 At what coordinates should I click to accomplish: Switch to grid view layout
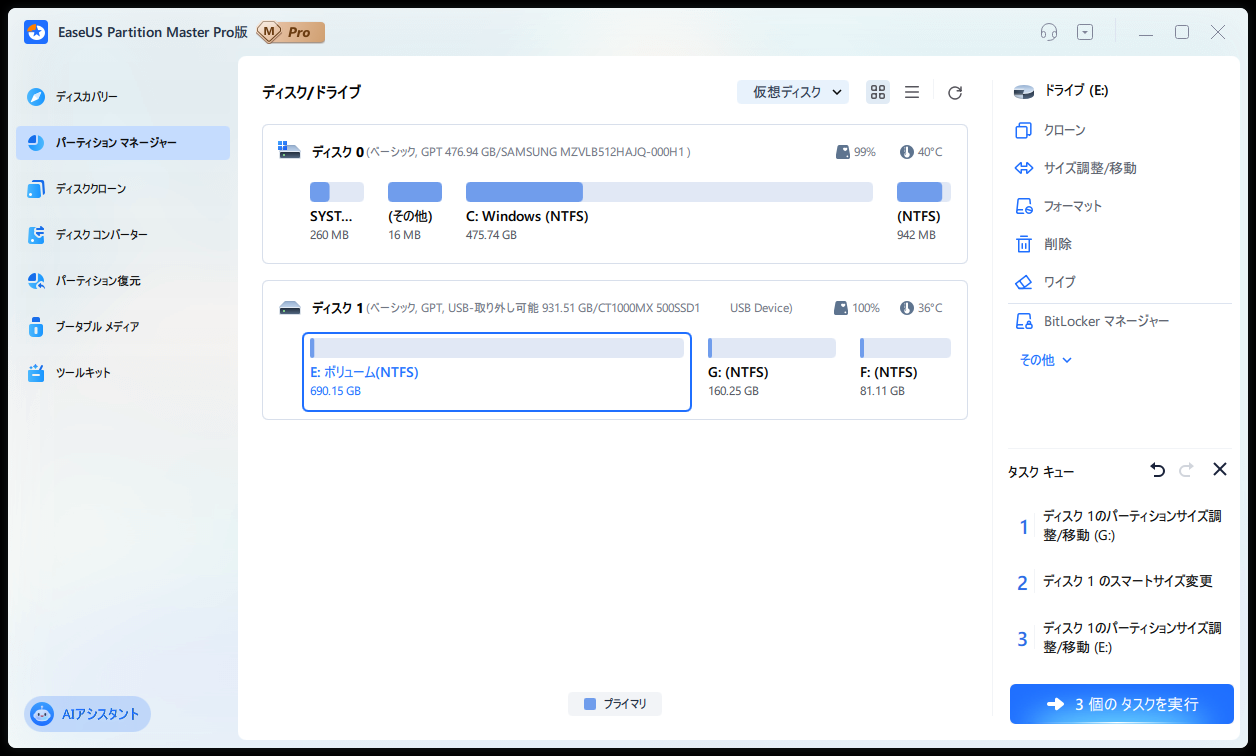[x=878, y=92]
